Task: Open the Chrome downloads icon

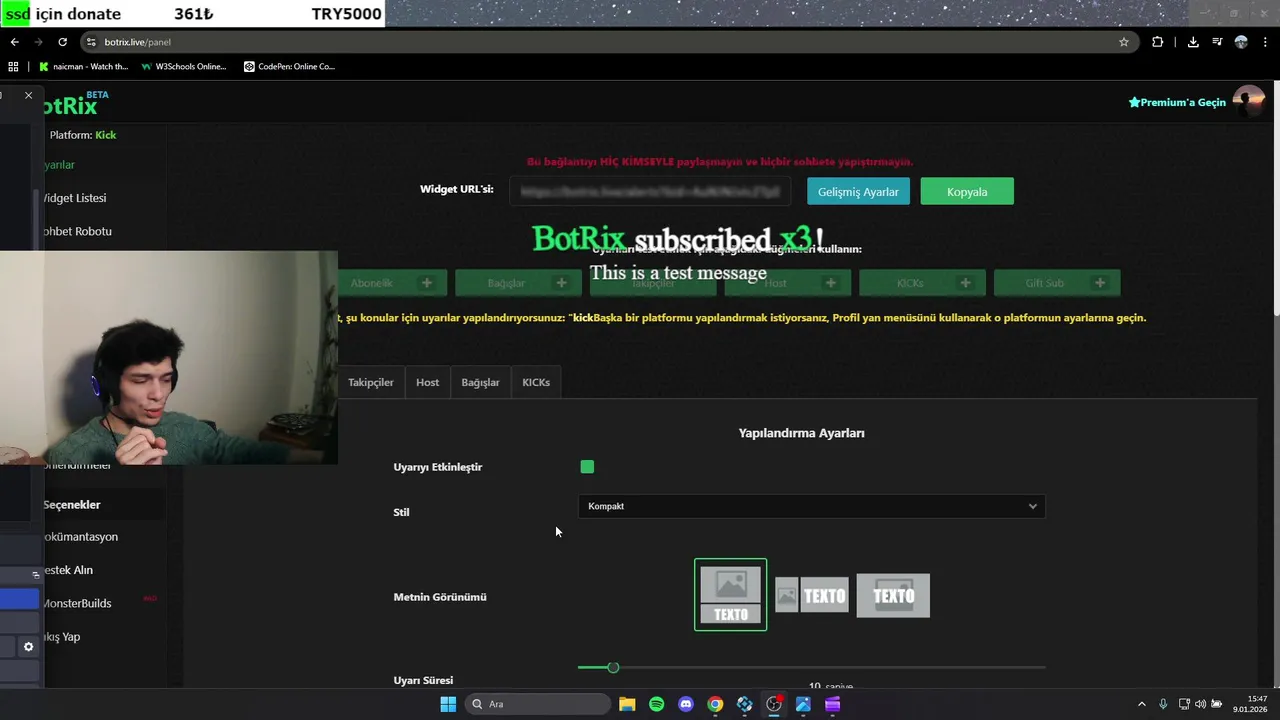Action: [x=1193, y=42]
